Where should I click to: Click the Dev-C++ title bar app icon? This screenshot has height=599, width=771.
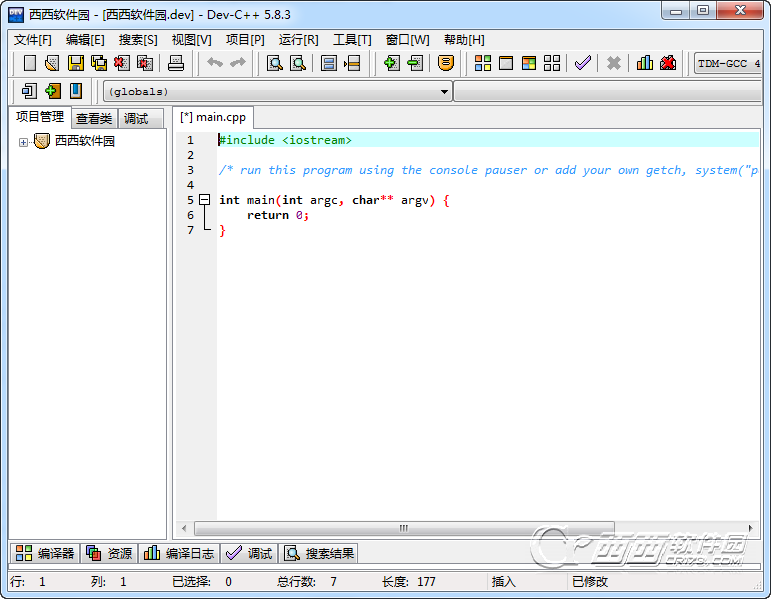pyautogui.click(x=16, y=15)
